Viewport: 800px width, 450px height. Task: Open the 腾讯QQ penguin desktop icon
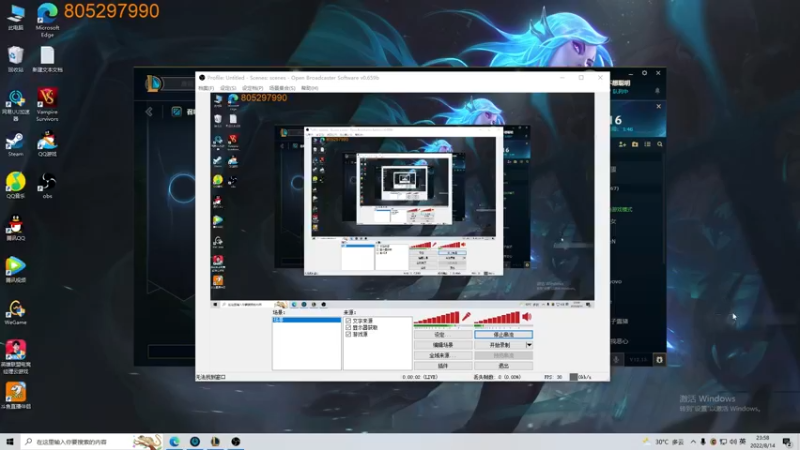click(x=16, y=228)
